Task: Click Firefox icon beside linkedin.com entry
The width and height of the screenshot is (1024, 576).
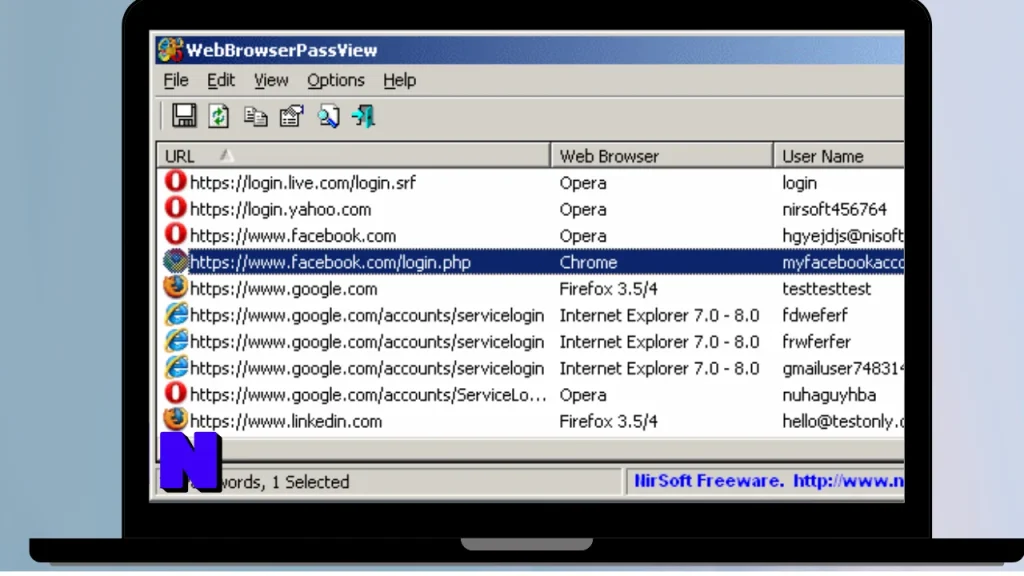Action: [175, 420]
